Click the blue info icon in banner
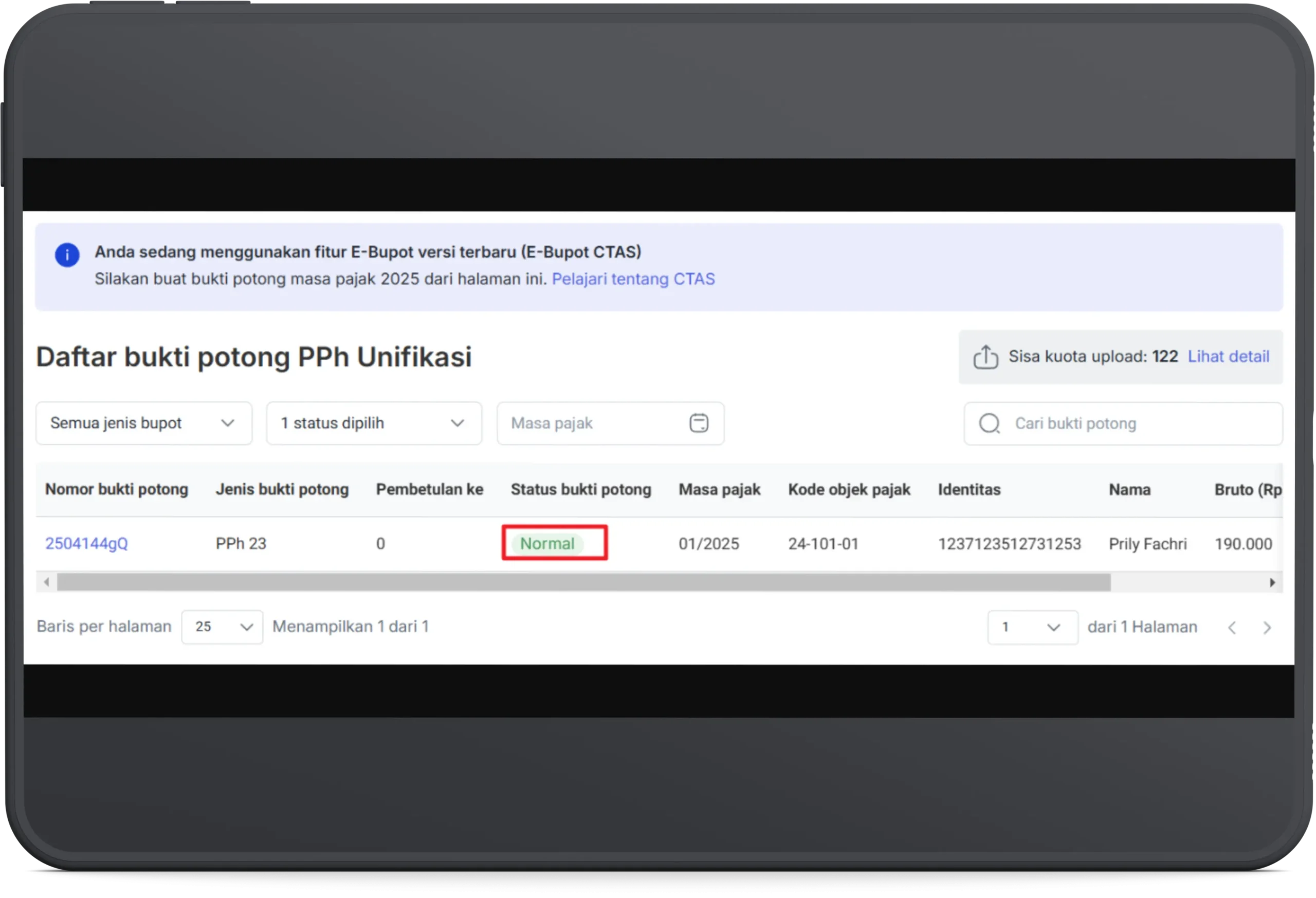 pyautogui.click(x=67, y=255)
